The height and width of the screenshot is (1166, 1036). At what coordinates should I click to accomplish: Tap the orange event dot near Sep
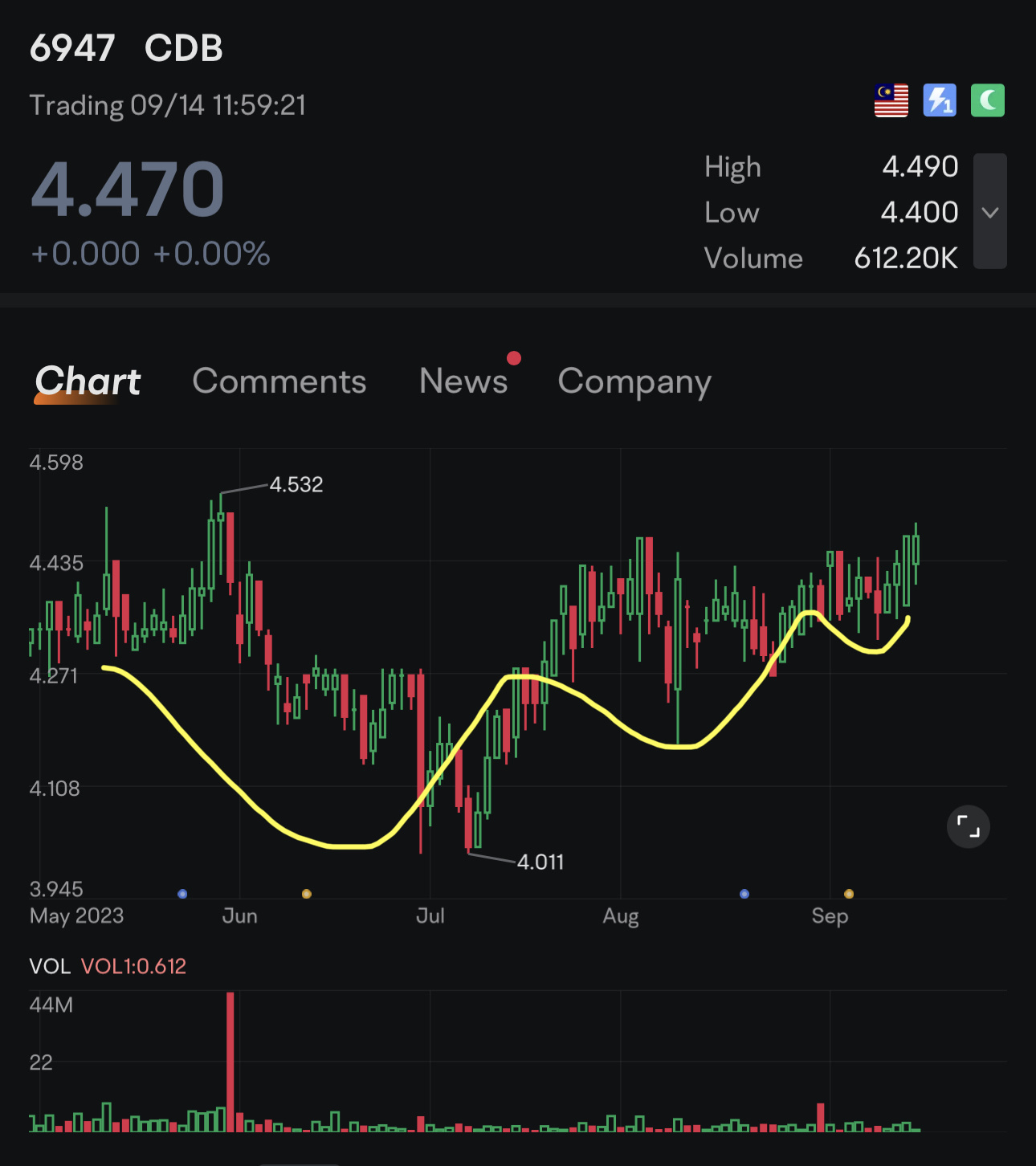[849, 894]
